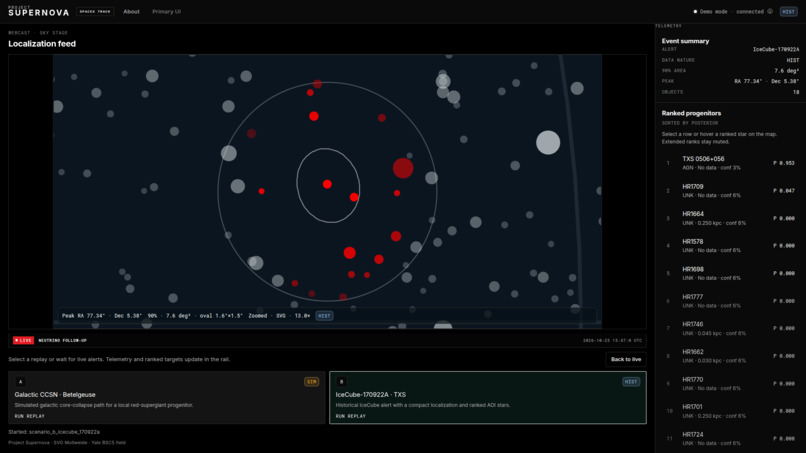The height and width of the screenshot is (453, 806).
Task: Run replay for IceCube-170922A TXS
Action: [351, 416]
